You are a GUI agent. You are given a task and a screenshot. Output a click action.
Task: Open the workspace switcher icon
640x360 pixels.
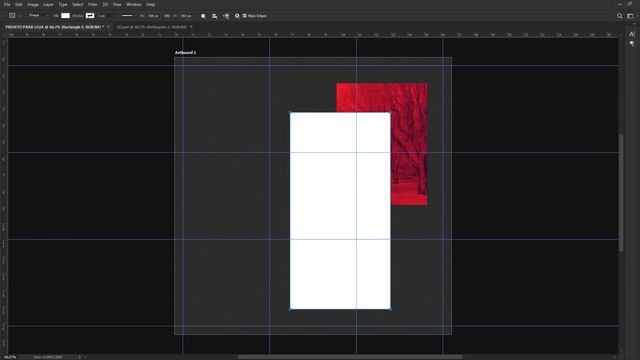click(631, 16)
